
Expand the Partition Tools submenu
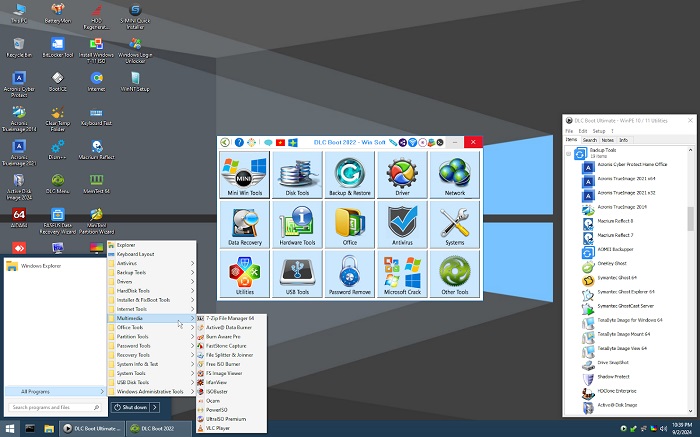pyautogui.click(x=151, y=337)
